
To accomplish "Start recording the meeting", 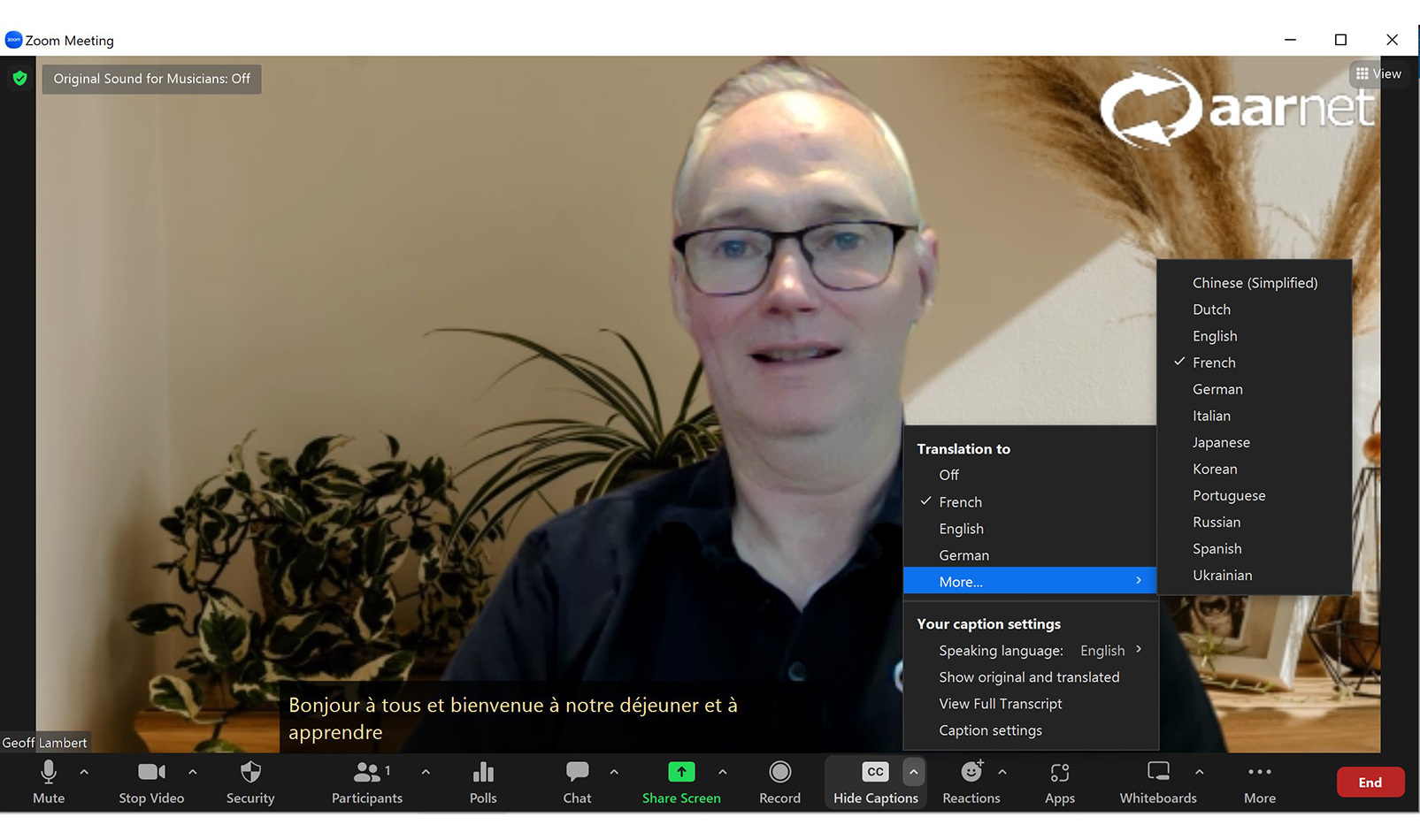I will point(779,782).
